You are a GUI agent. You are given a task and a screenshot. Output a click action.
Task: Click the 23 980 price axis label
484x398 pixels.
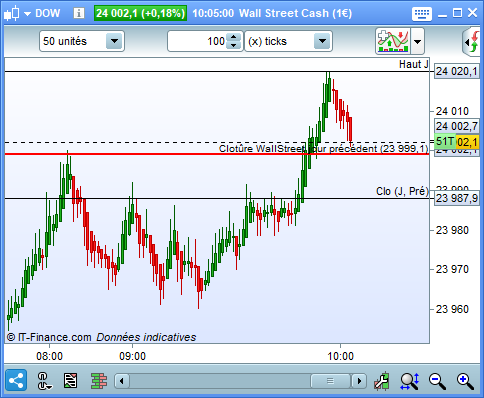(x=452, y=230)
